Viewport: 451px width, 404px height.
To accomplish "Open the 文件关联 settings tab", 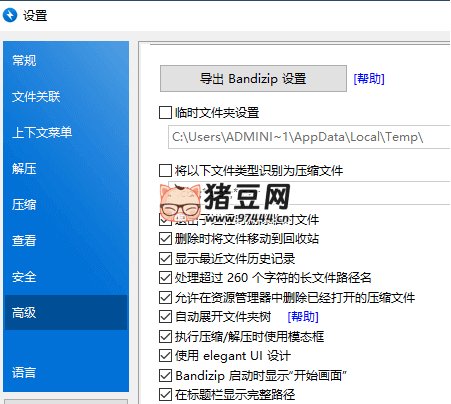I will coord(66,97).
